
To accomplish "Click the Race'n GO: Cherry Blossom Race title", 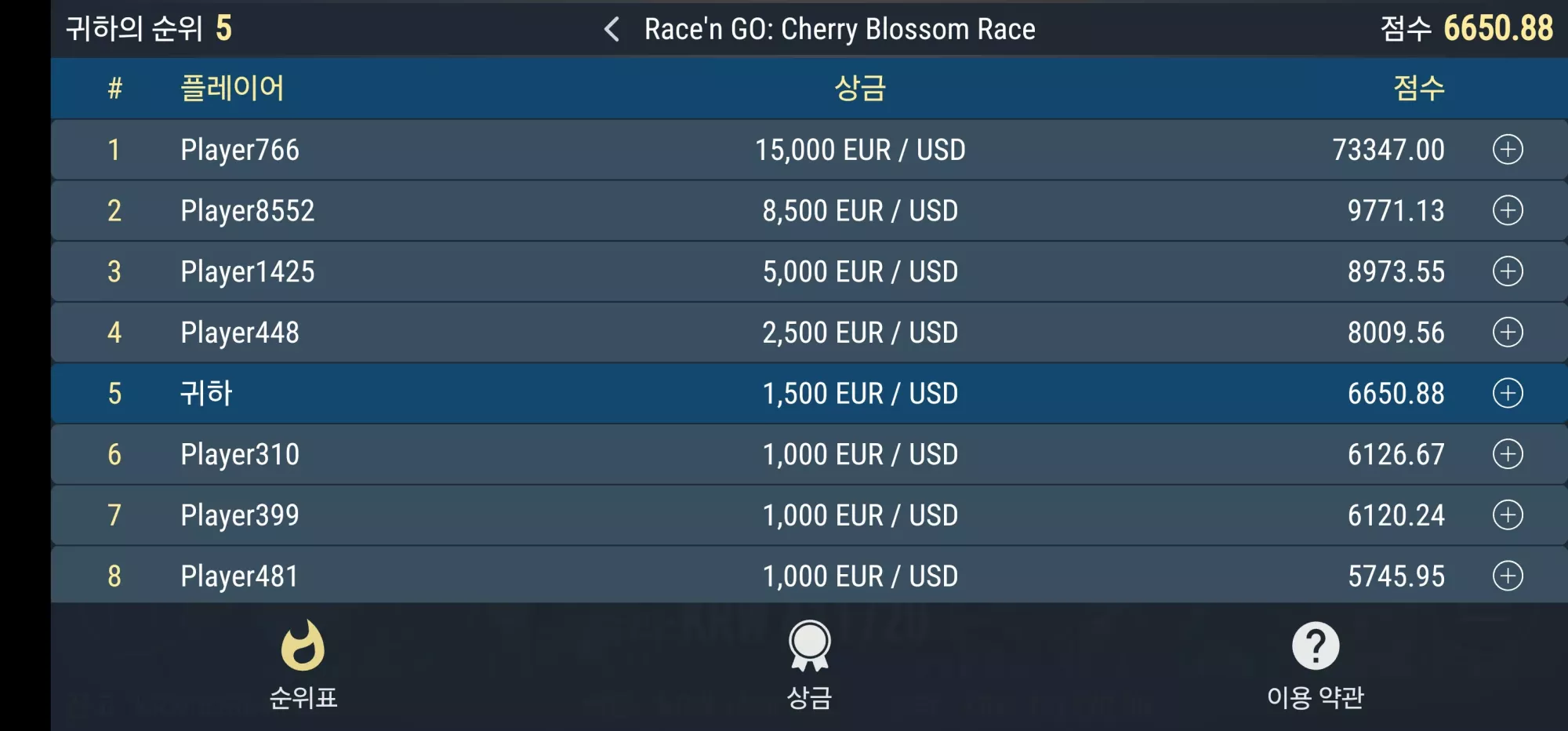I will [x=840, y=30].
